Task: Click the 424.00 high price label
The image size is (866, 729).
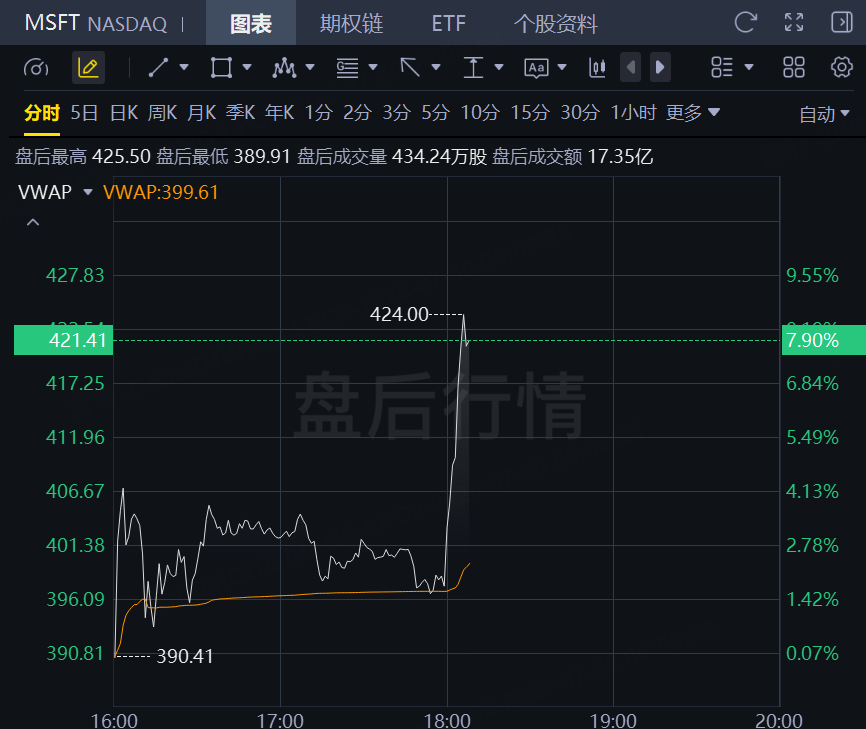Action: coord(399,314)
